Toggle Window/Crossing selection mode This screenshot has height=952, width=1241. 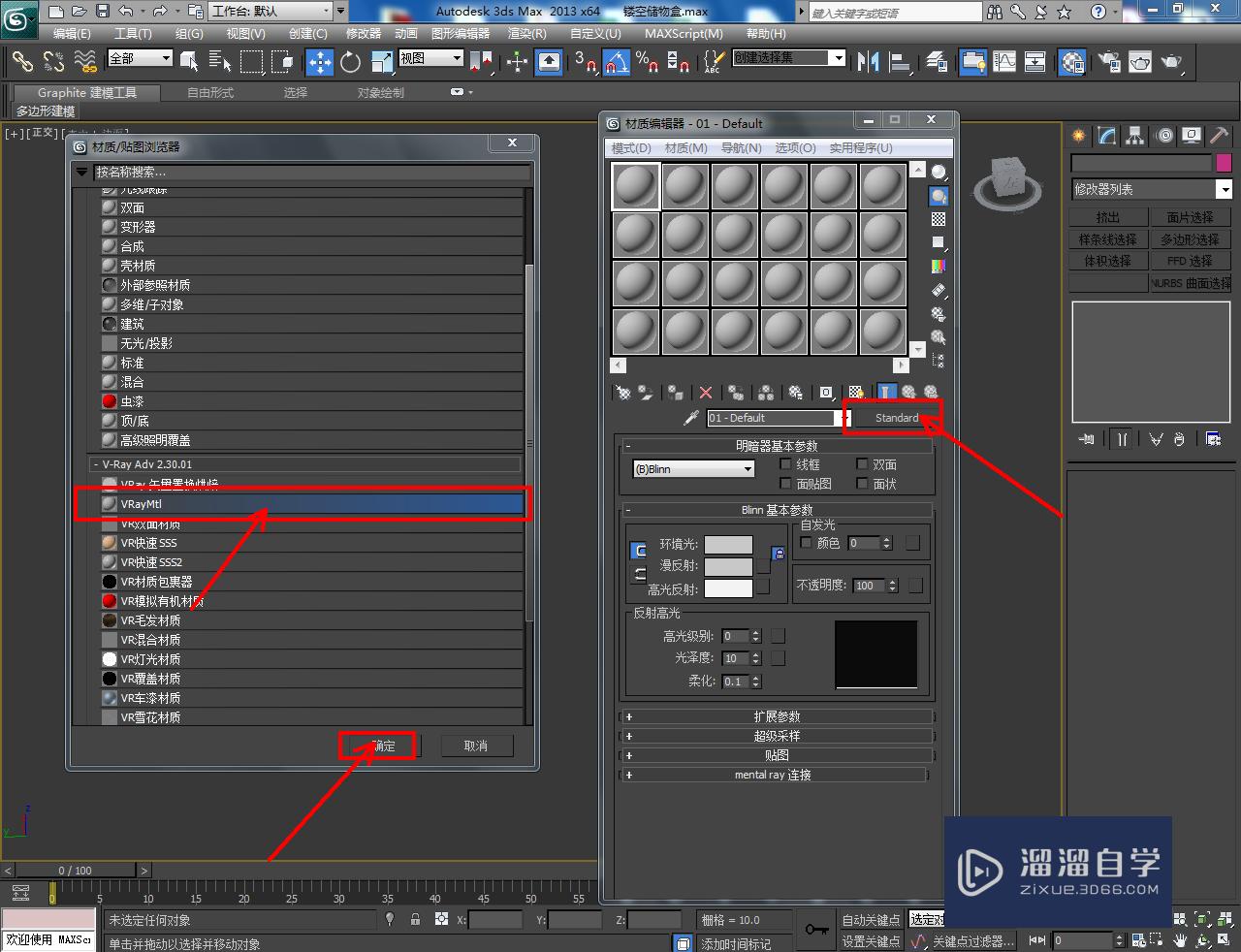coord(282,62)
